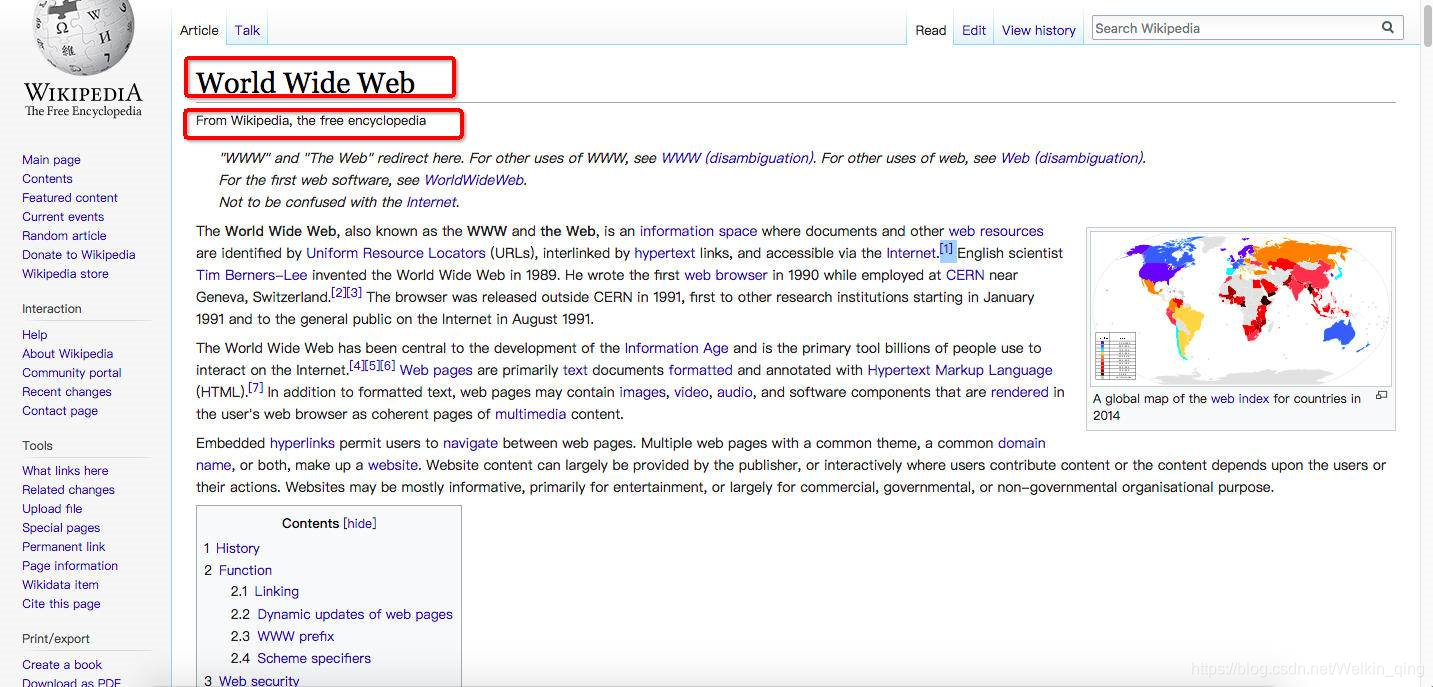1433x687 pixels.
Task: Click the highlighted citation [1]
Action: point(947,248)
